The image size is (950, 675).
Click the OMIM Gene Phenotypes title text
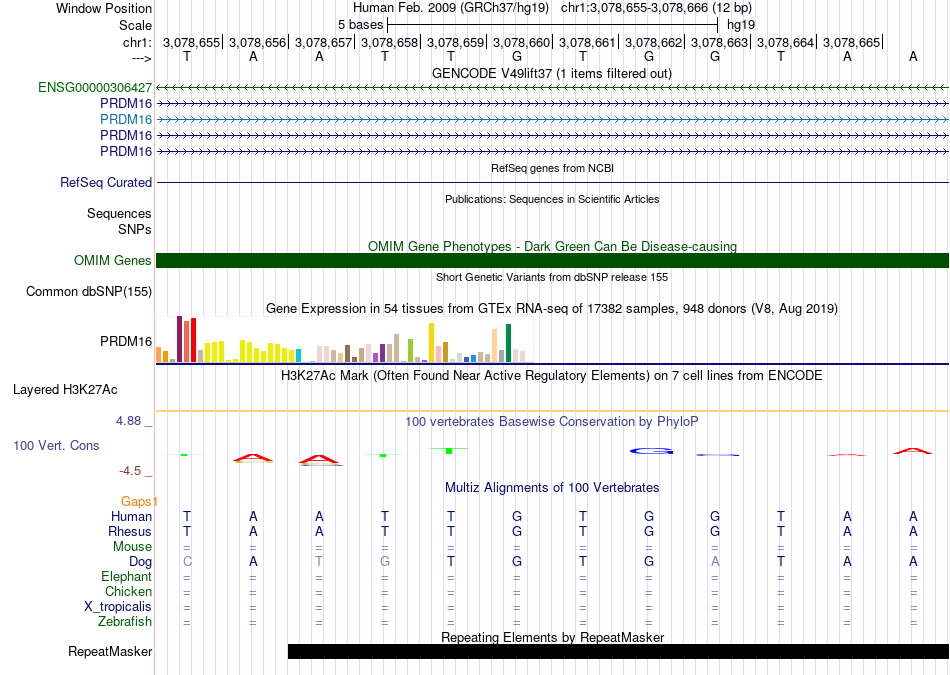click(x=552, y=247)
